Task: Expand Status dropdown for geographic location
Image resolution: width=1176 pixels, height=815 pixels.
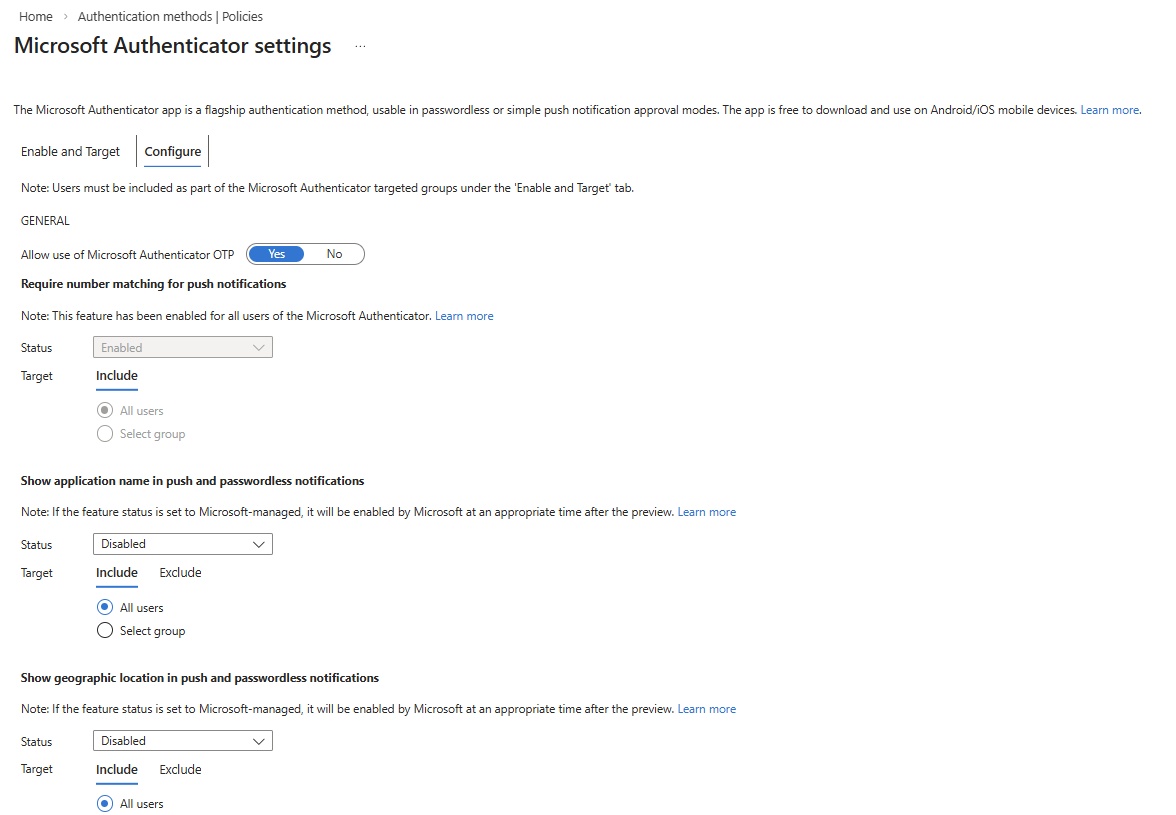Action: [182, 741]
